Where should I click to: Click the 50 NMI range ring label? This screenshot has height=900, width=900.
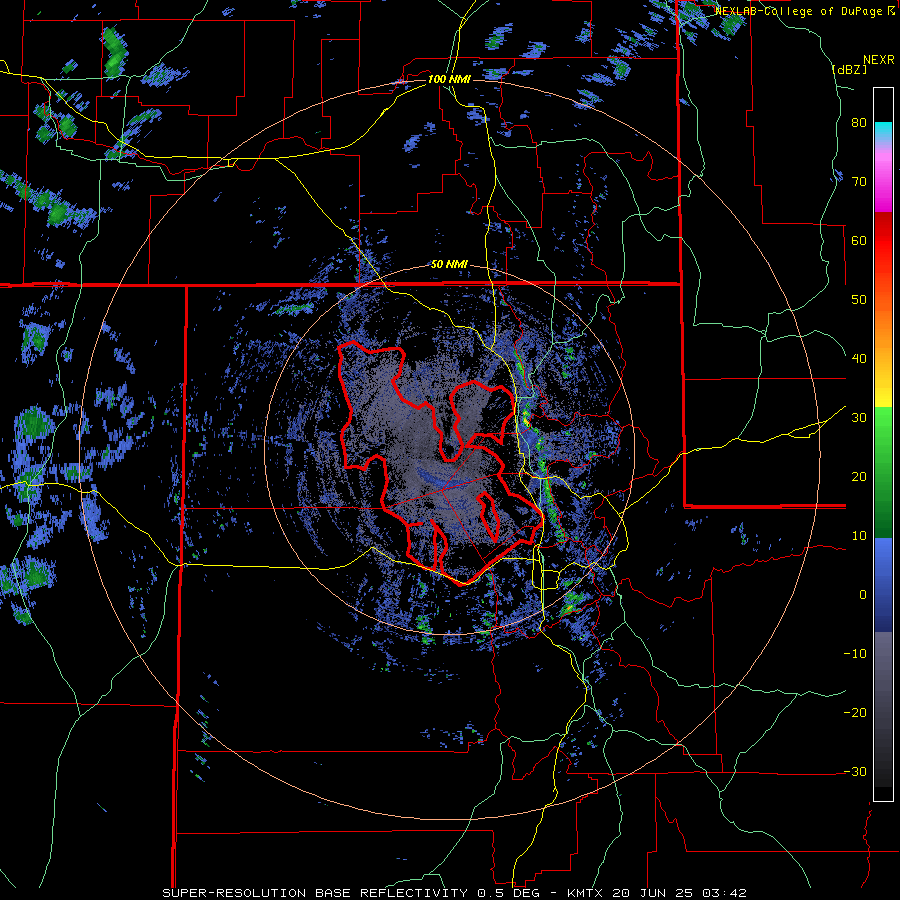449,264
